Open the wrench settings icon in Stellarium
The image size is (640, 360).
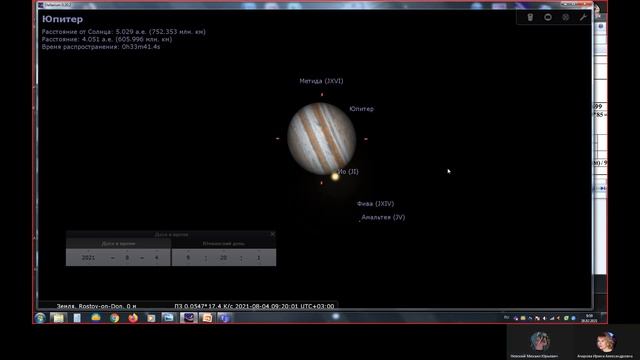tap(583, 17)
